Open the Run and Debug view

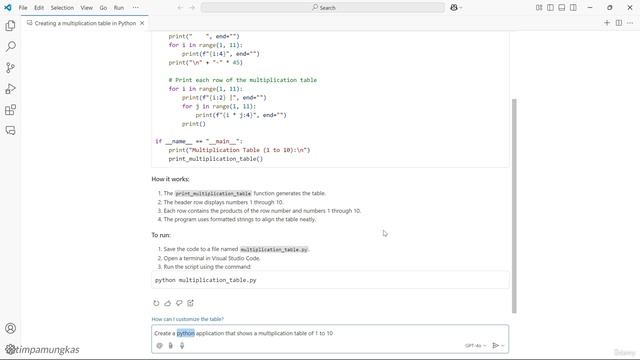pos(11,89)
